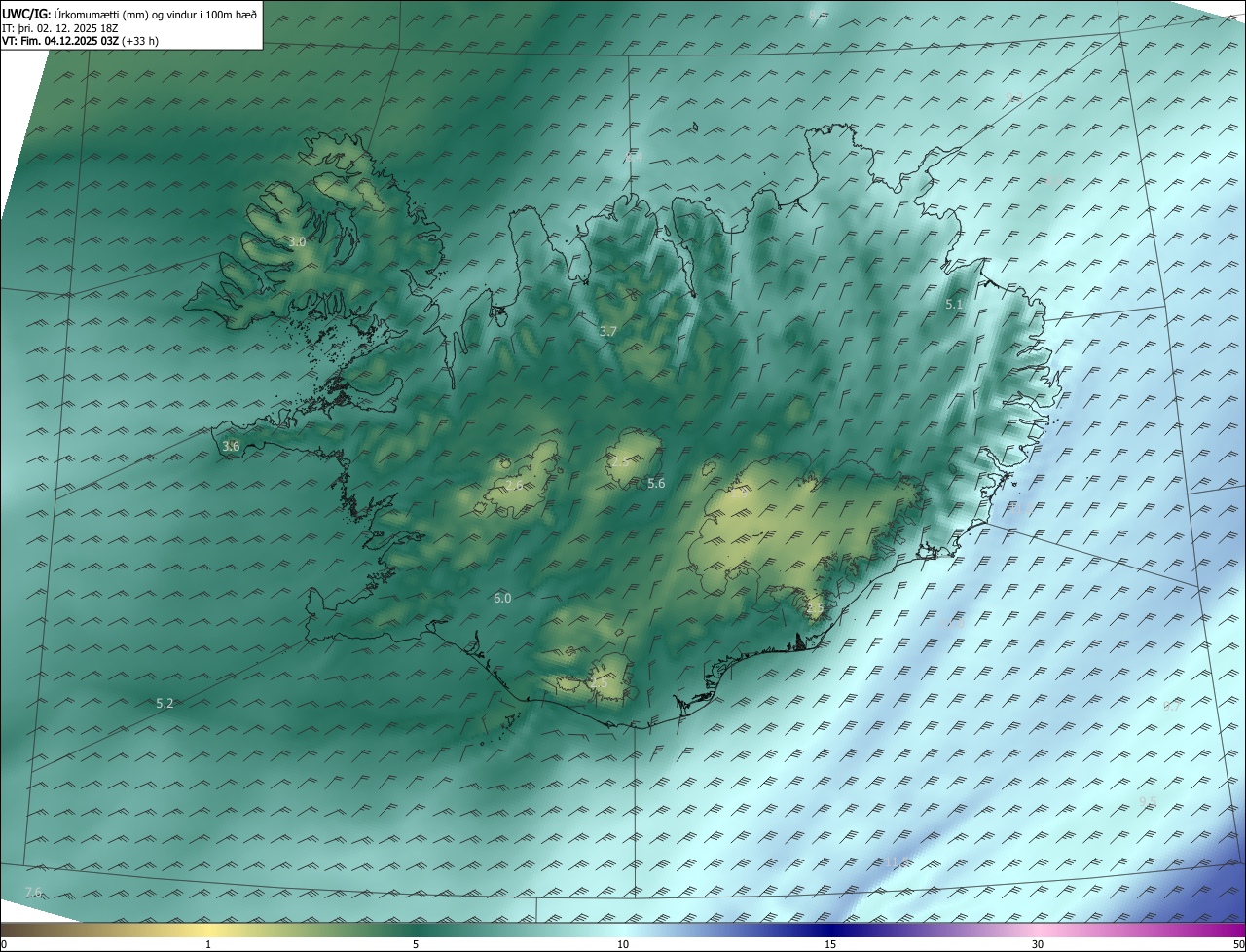
Task: Click the 3.6 value label on the western peninsula
Action: click(x=231, y=446)
